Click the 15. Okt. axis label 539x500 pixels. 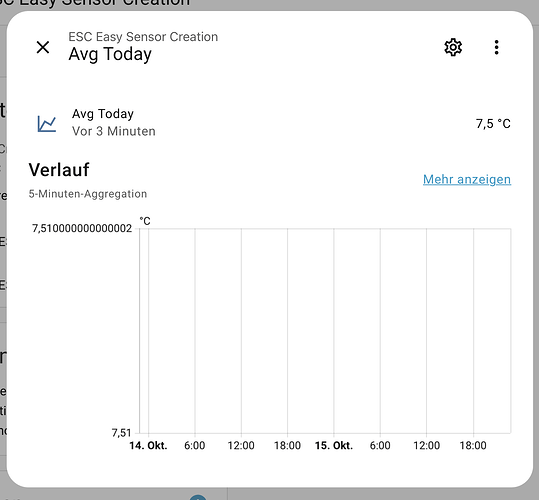click(334, 445)
